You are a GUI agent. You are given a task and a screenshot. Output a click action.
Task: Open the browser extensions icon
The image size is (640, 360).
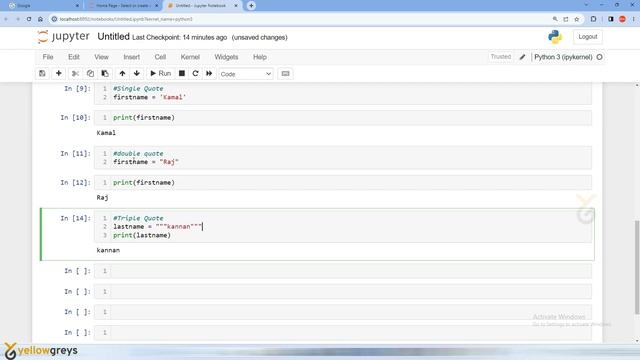(x=593, y=19)
